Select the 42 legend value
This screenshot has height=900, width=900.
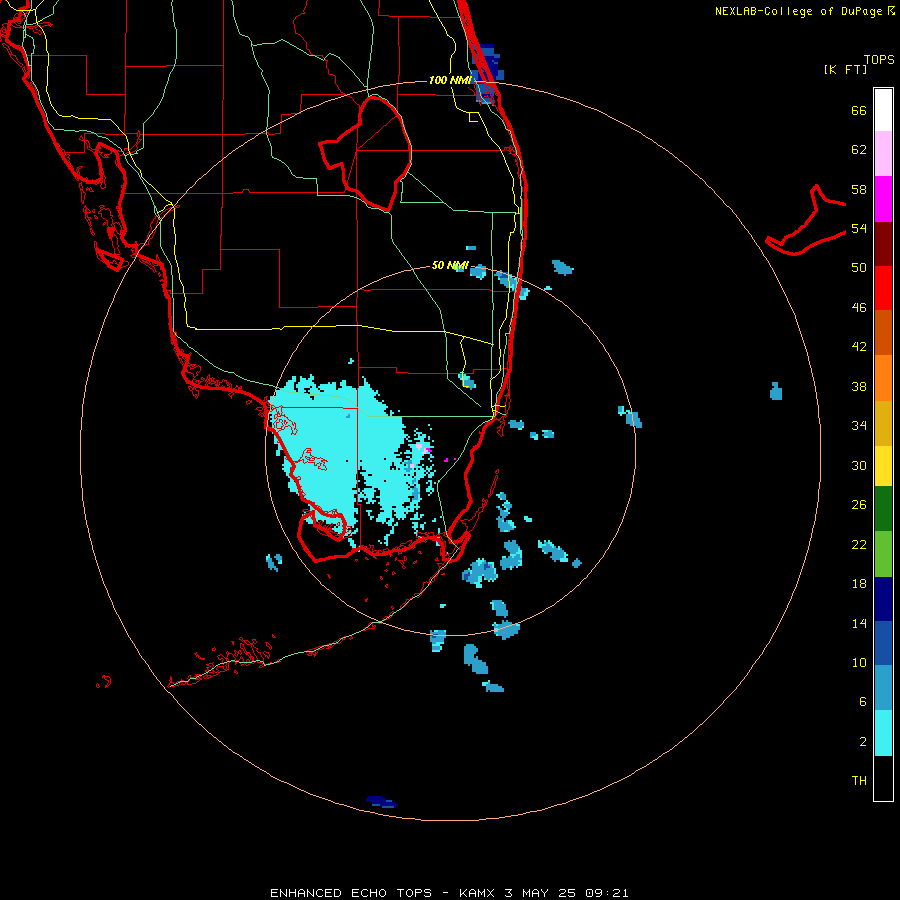[x=859, y=346]
